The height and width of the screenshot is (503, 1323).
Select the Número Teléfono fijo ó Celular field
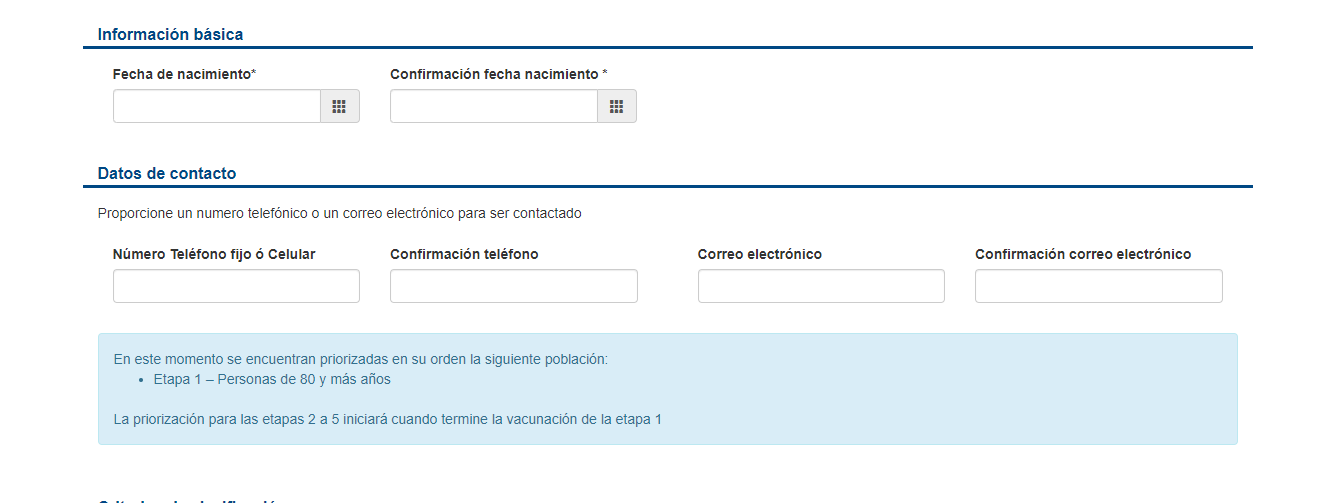pyautogui.click(x=236, y=286)
